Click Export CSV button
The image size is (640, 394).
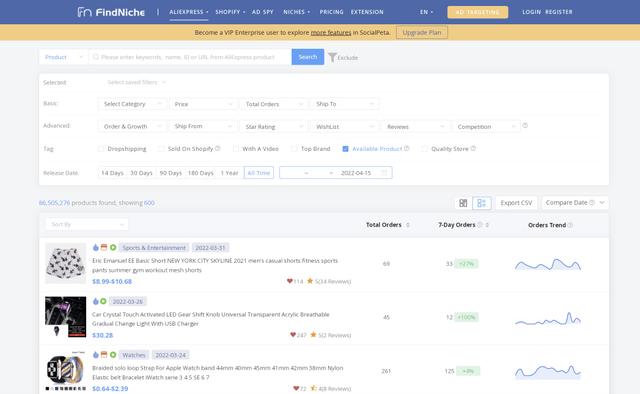point(516,203)
